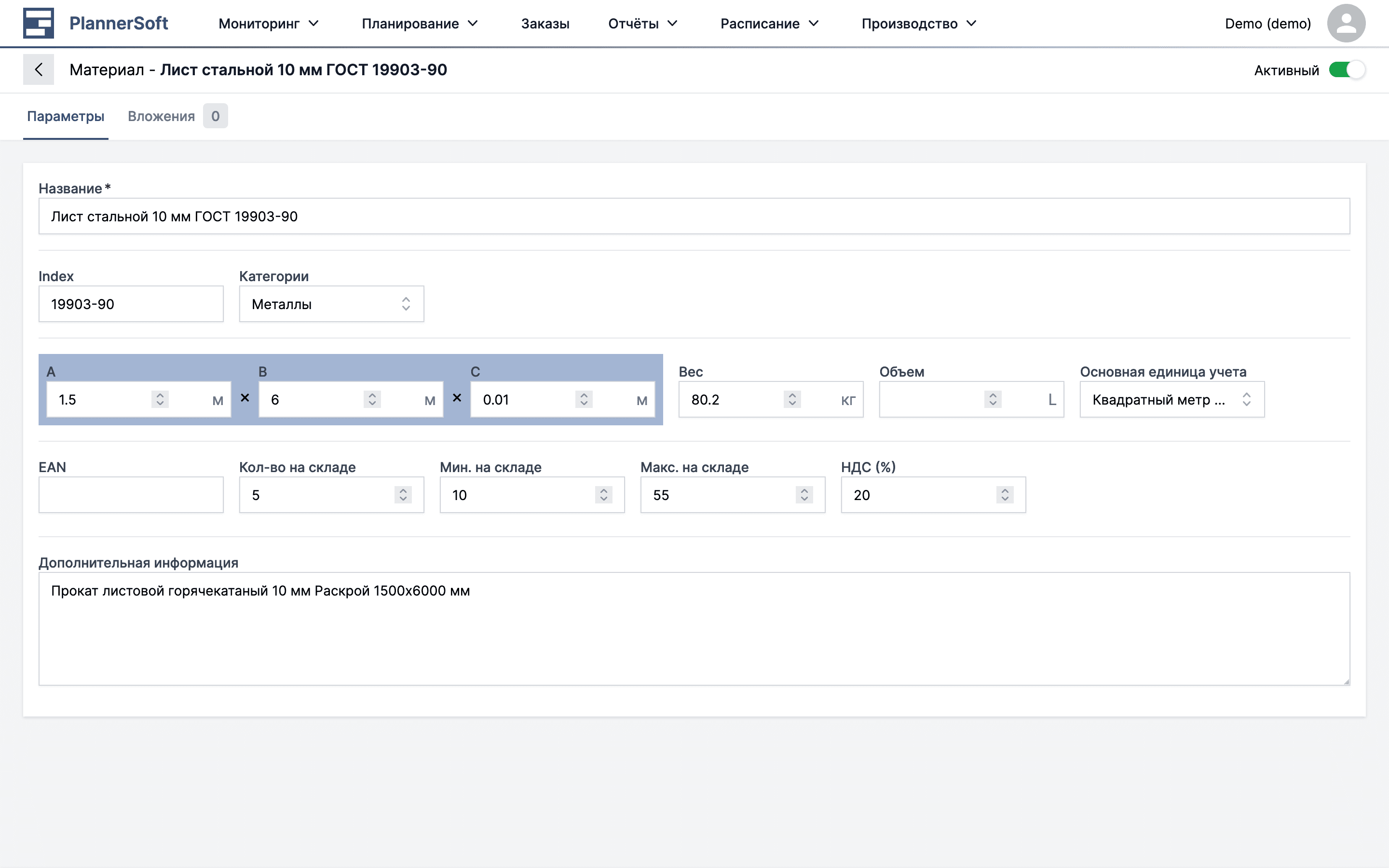Click stepper in Кол-во на складе

[x=403, y=495]
